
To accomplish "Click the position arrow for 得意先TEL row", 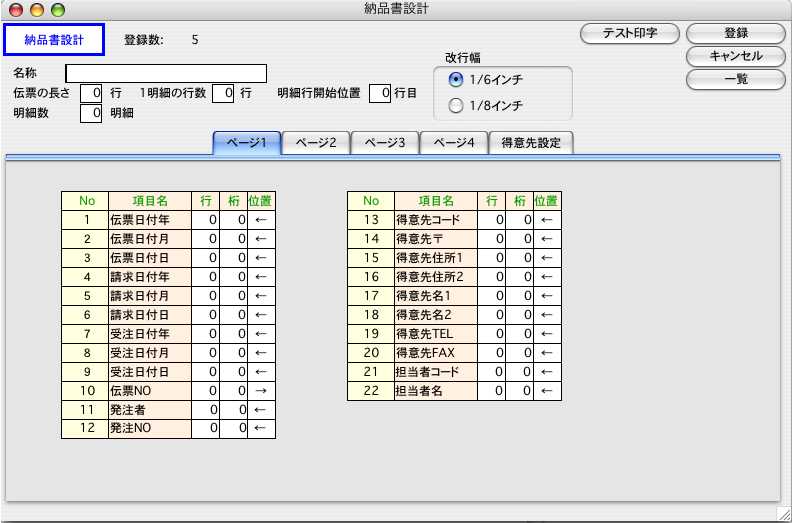I will [546, 334].
